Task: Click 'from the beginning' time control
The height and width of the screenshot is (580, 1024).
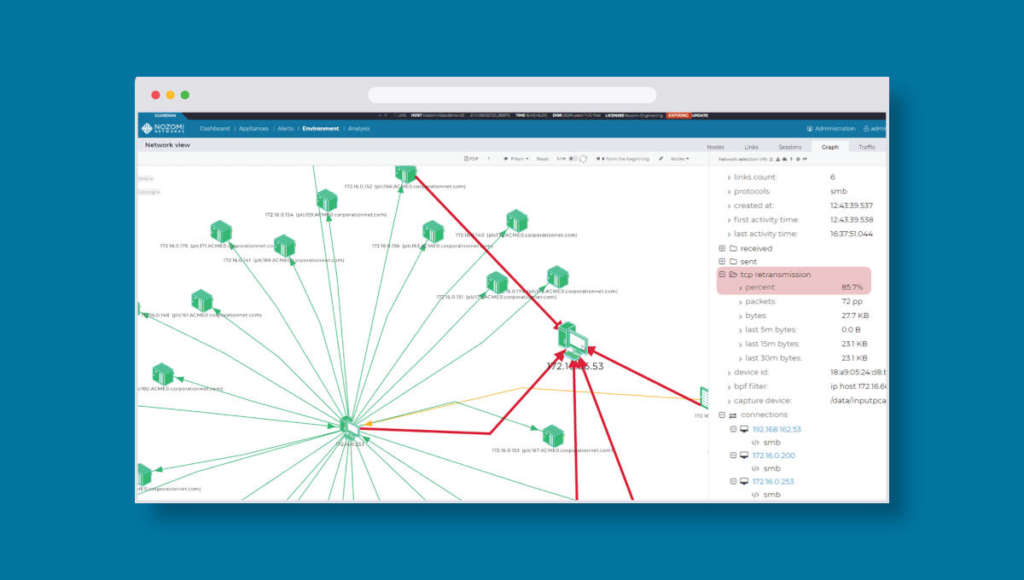Action: pos(624,159)
